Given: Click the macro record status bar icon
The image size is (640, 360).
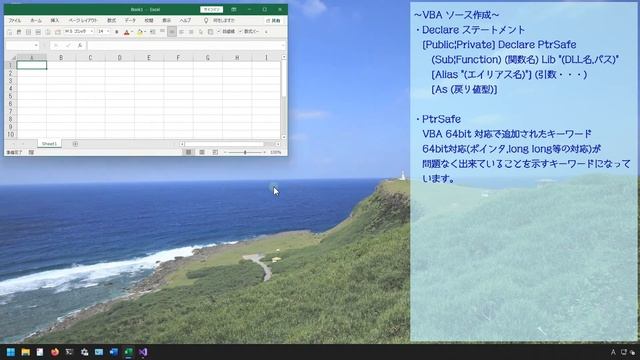Looking at the screenshot, I should 31,152.
